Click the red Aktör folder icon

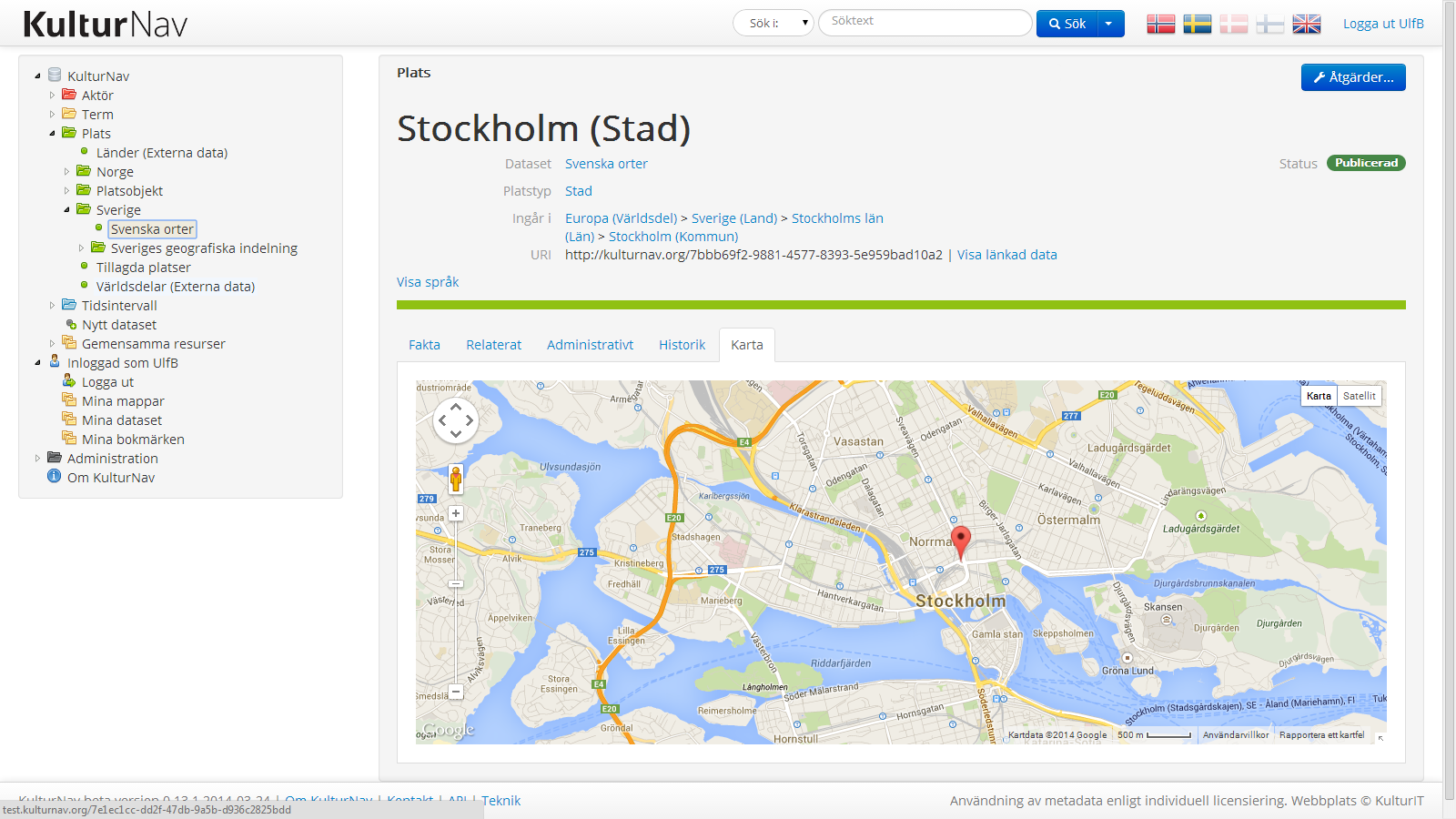(x=69, y=94)
